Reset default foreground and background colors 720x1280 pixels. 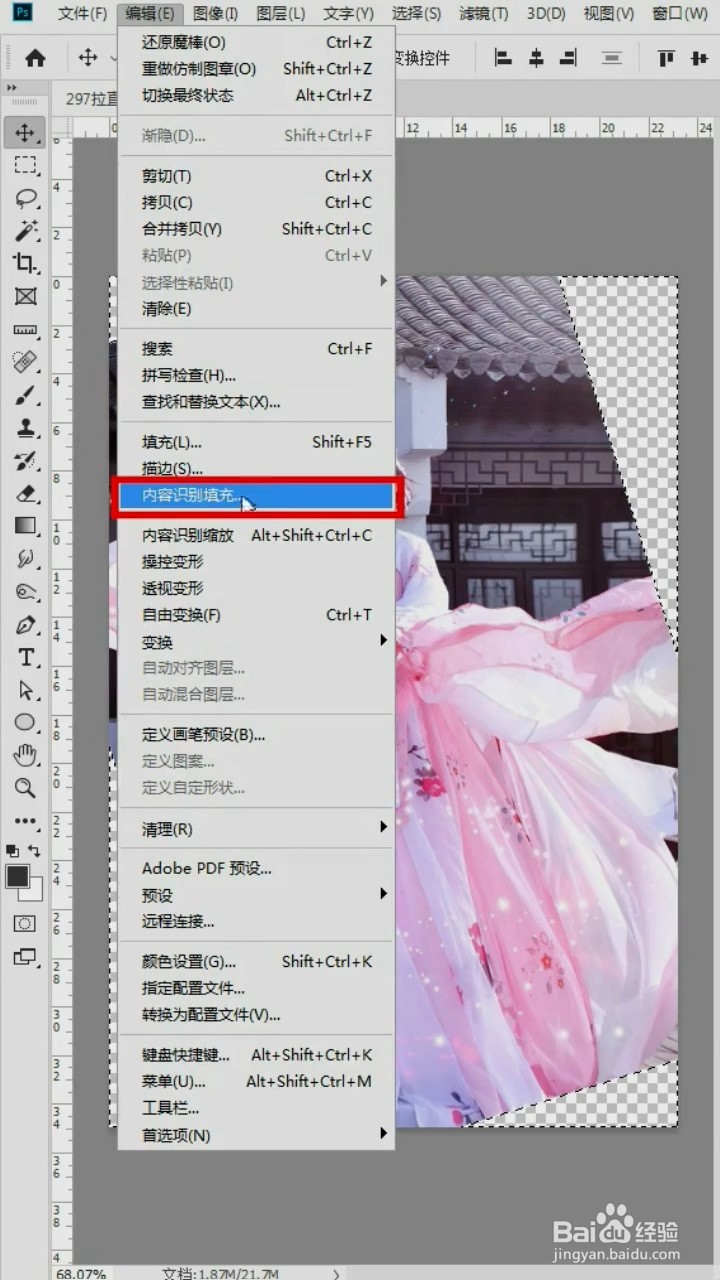click(x=12, y=851)
